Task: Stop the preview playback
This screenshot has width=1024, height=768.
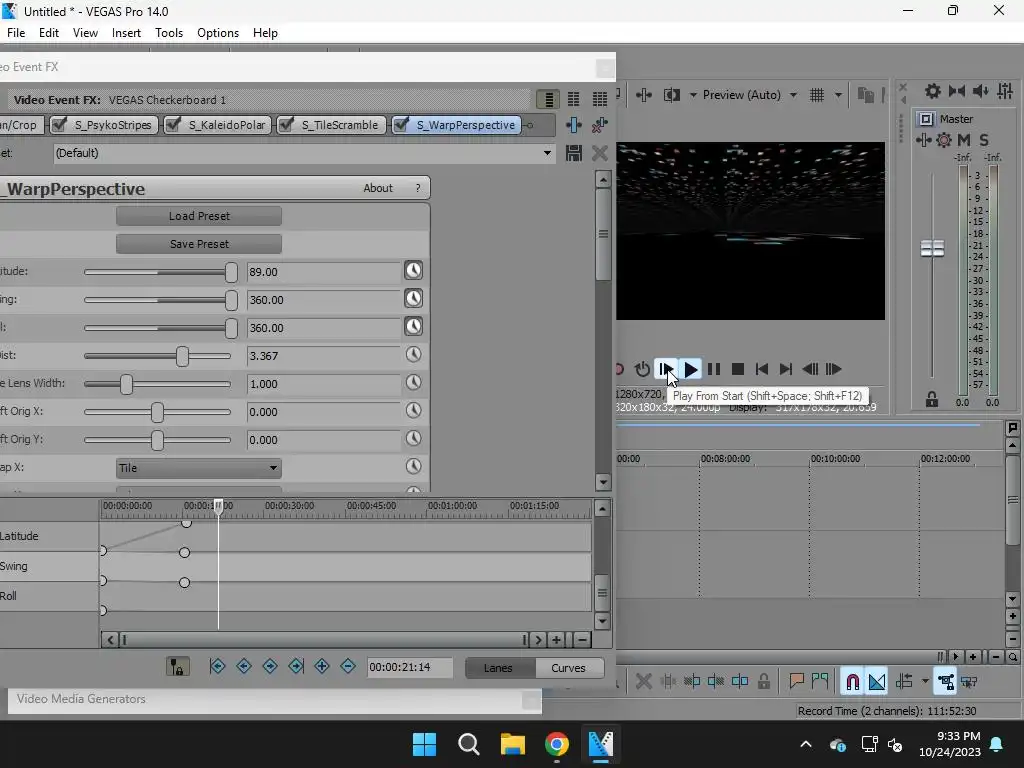Action: [x=738, y=370]
